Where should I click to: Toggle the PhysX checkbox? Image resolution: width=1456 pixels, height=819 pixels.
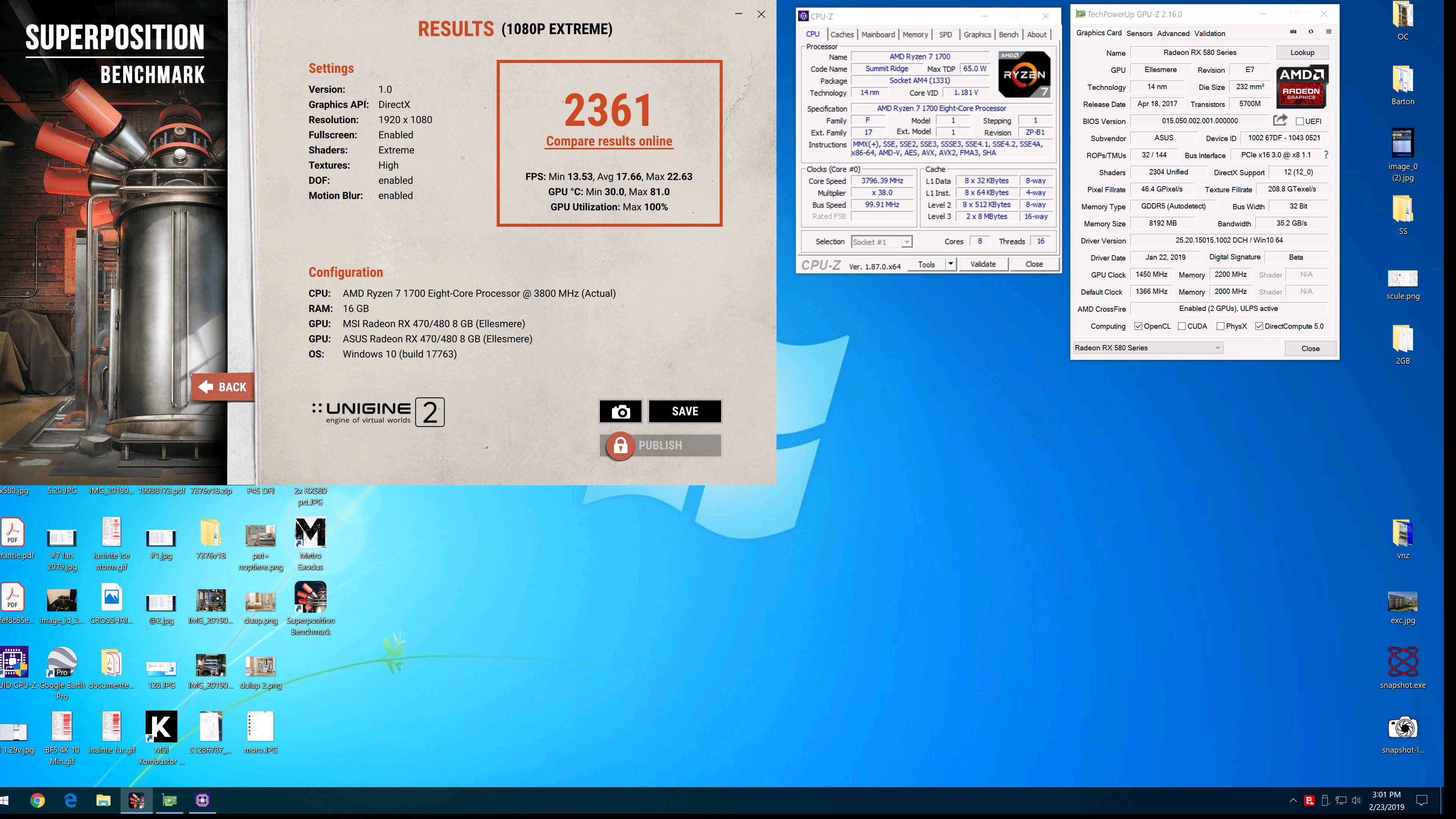(1220, 326)
